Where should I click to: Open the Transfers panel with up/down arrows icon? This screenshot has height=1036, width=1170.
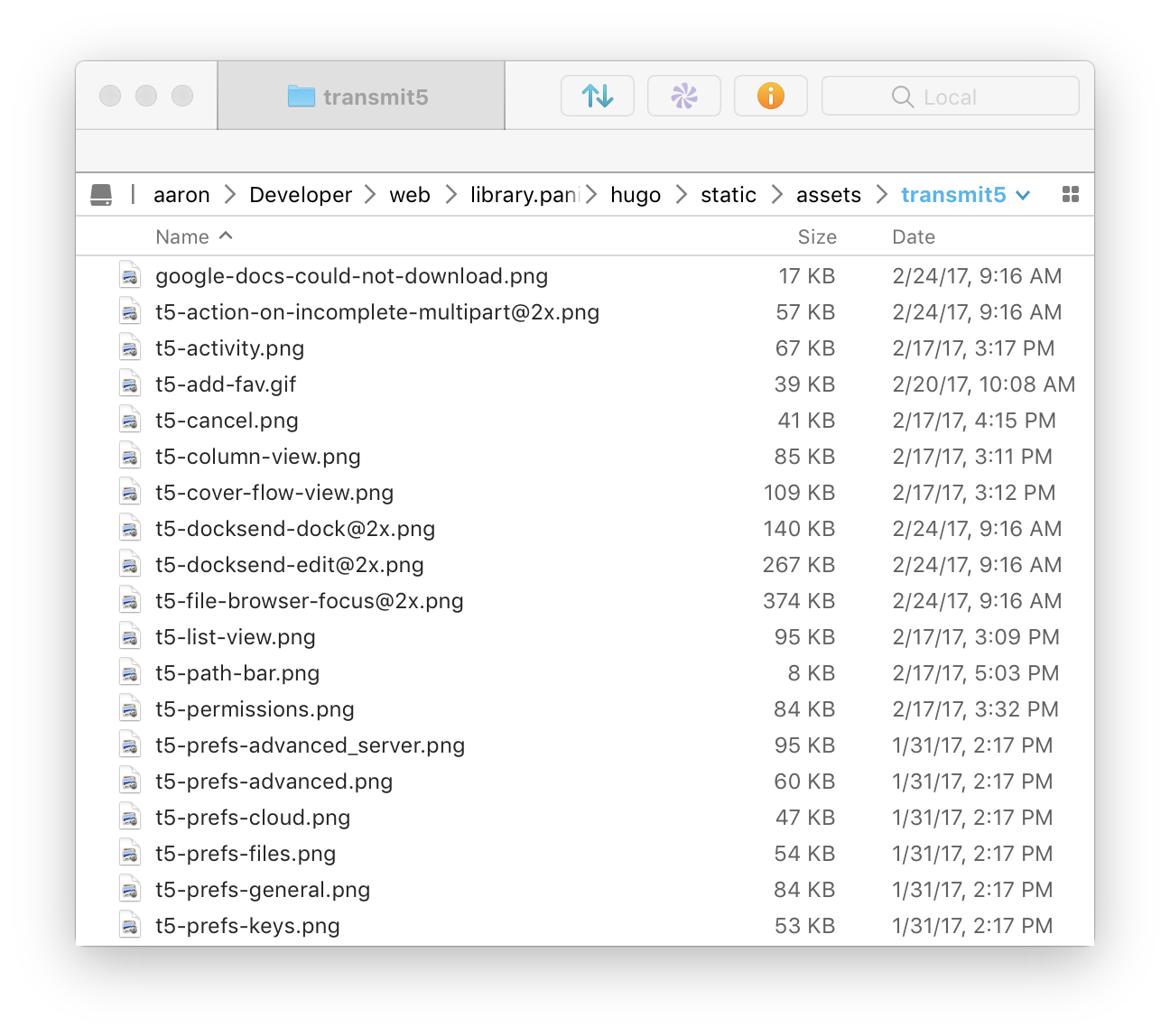pos(597,96)
